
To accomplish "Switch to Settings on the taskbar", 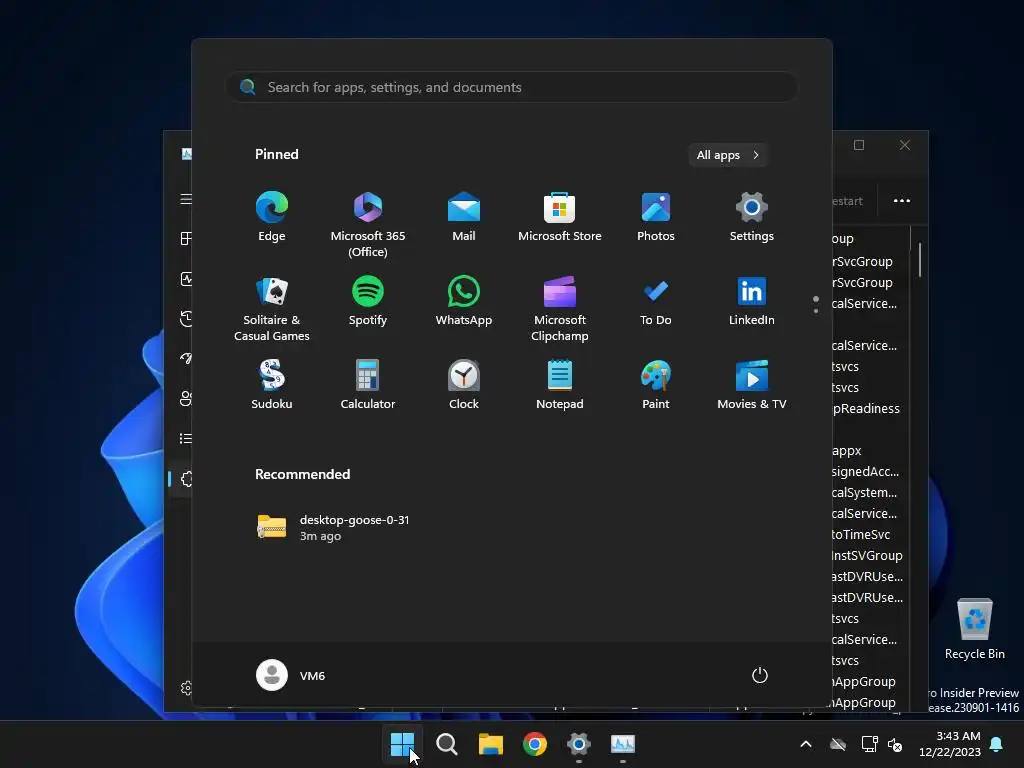I will 579,744.
